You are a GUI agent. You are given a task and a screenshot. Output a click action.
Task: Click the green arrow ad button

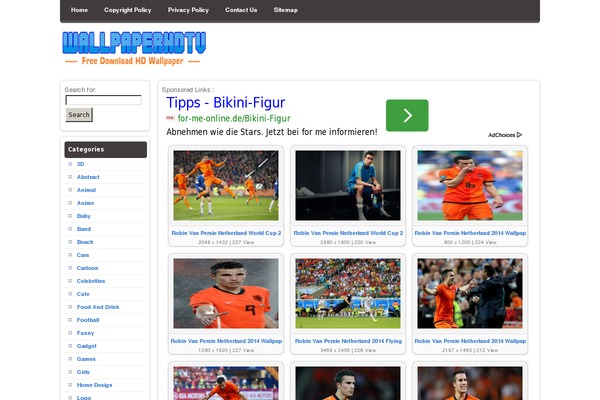click(x=407, y=115)
